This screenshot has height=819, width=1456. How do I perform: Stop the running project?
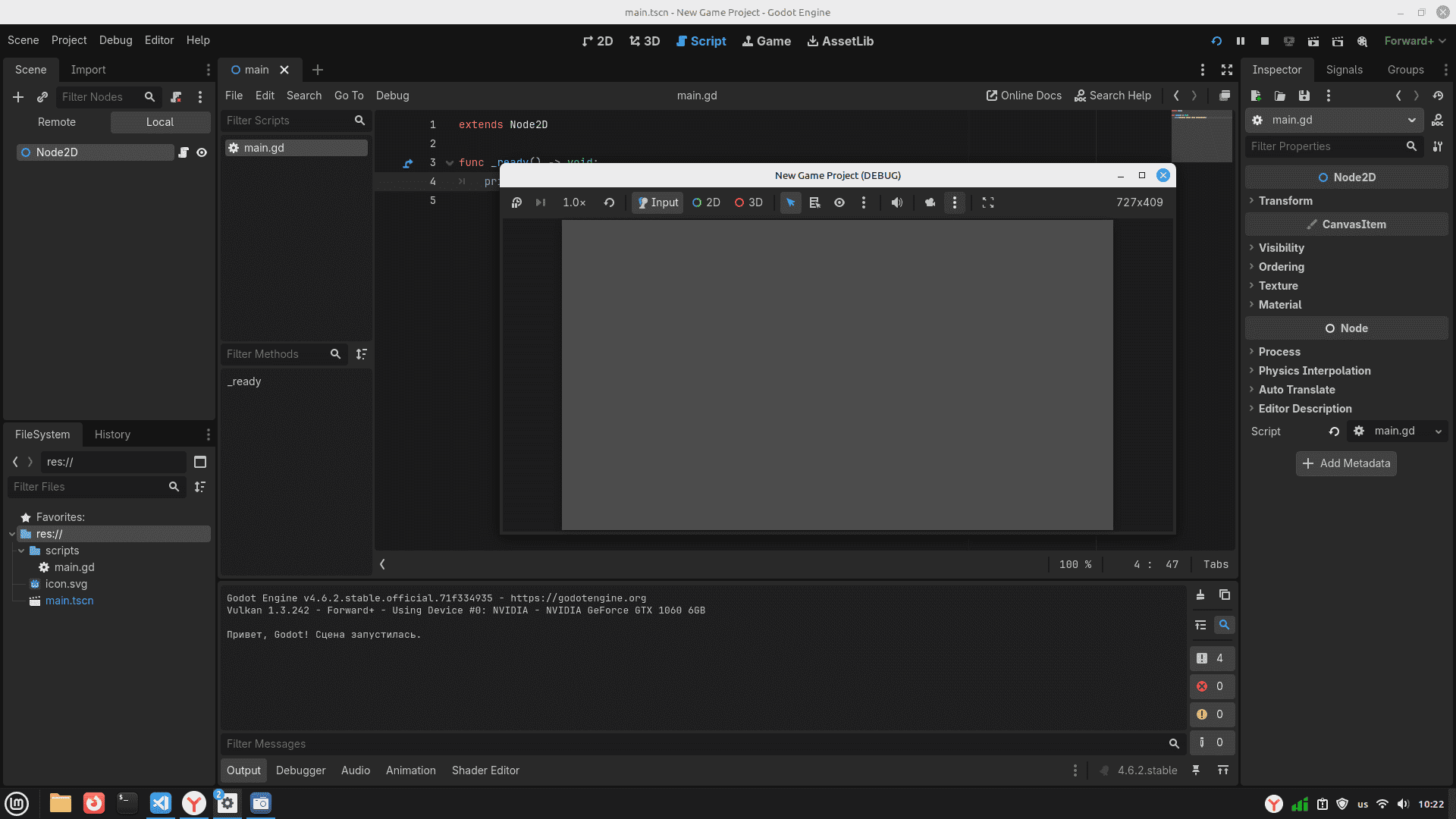click(x=1265, y=41)
